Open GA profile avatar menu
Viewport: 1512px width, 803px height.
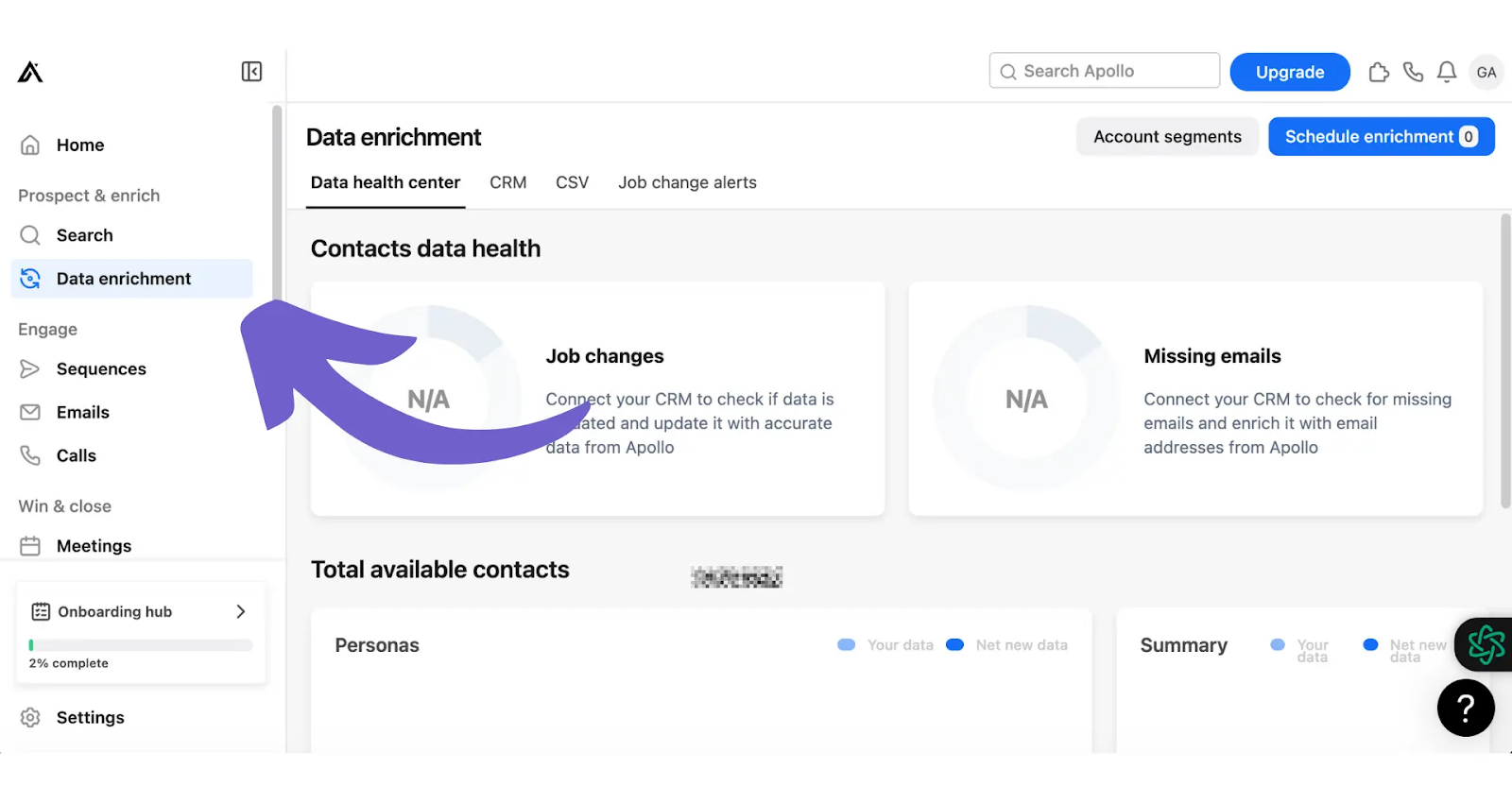pos(1486,72)
